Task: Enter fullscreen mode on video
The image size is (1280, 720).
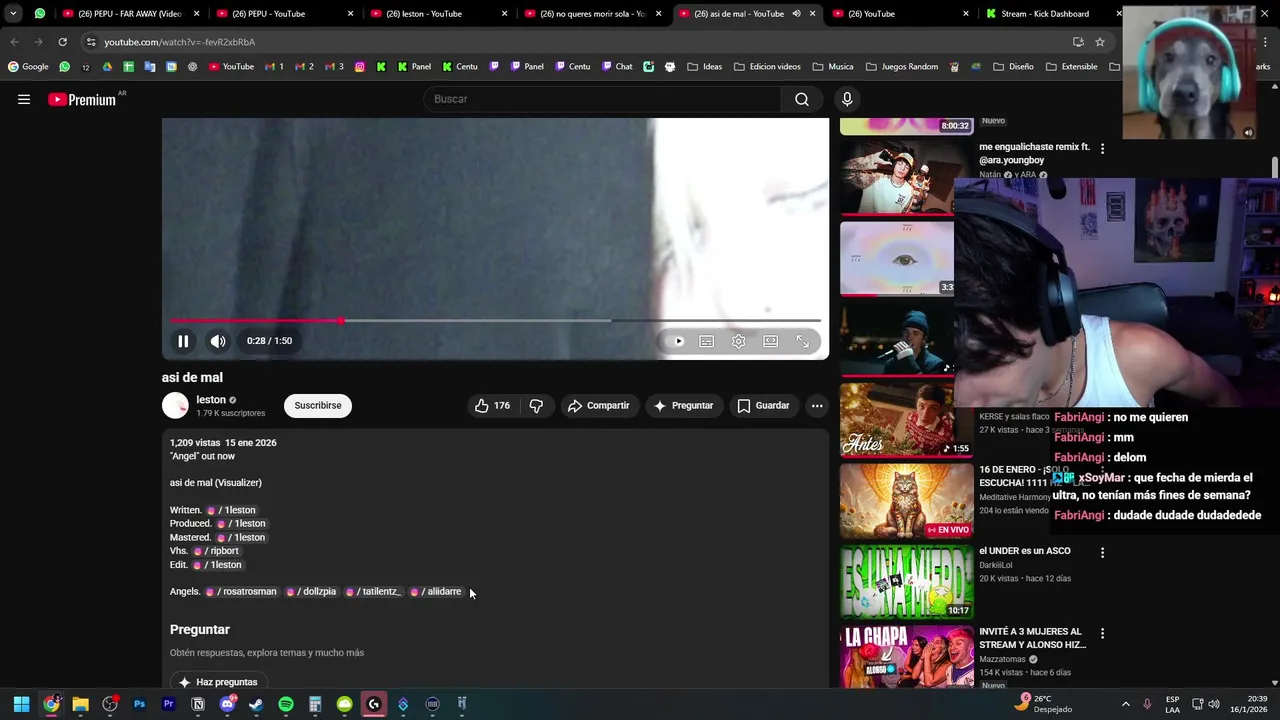Action: tap(803, 341)
